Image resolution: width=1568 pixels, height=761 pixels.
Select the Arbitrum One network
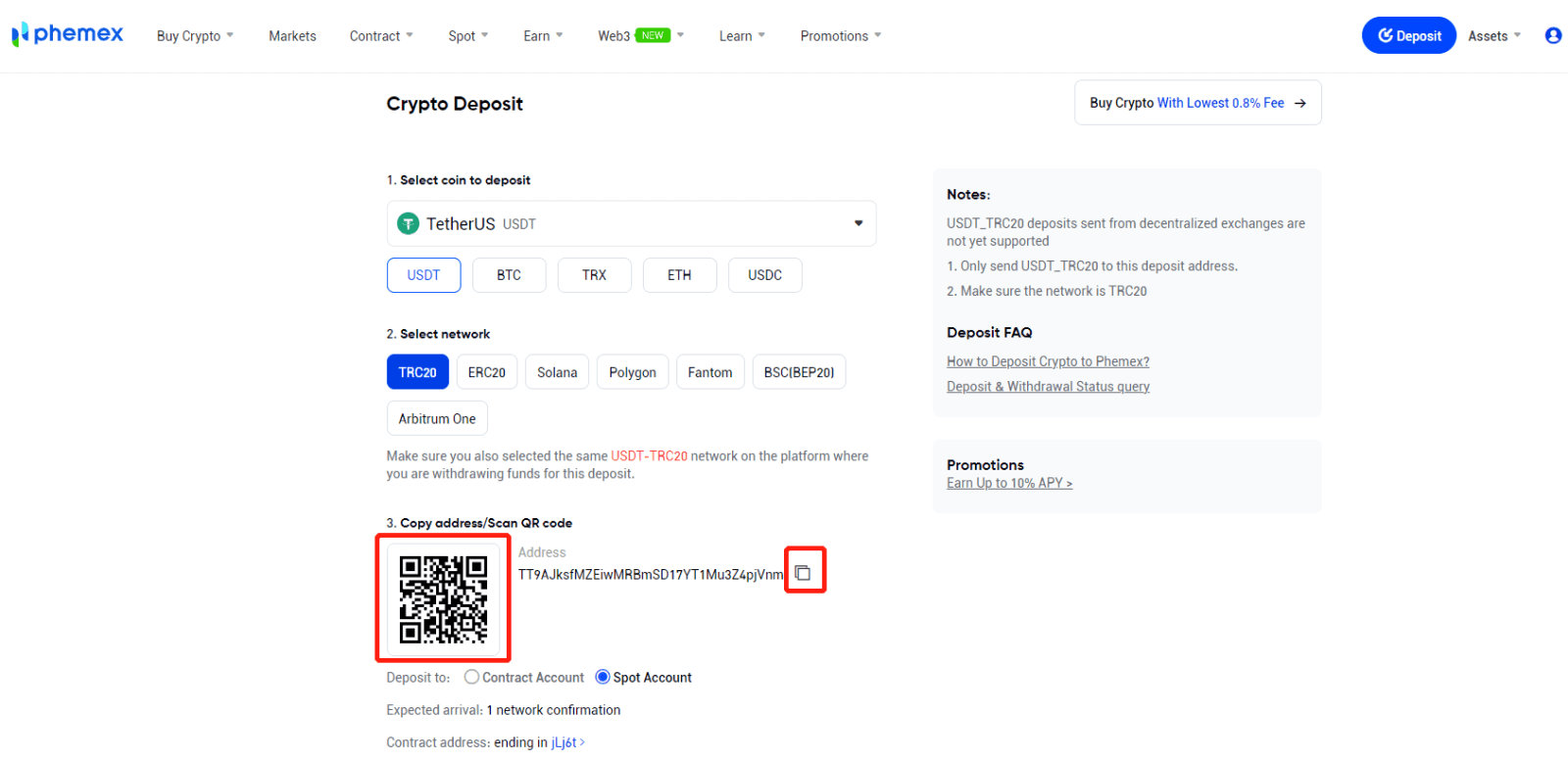pos(437,418)
